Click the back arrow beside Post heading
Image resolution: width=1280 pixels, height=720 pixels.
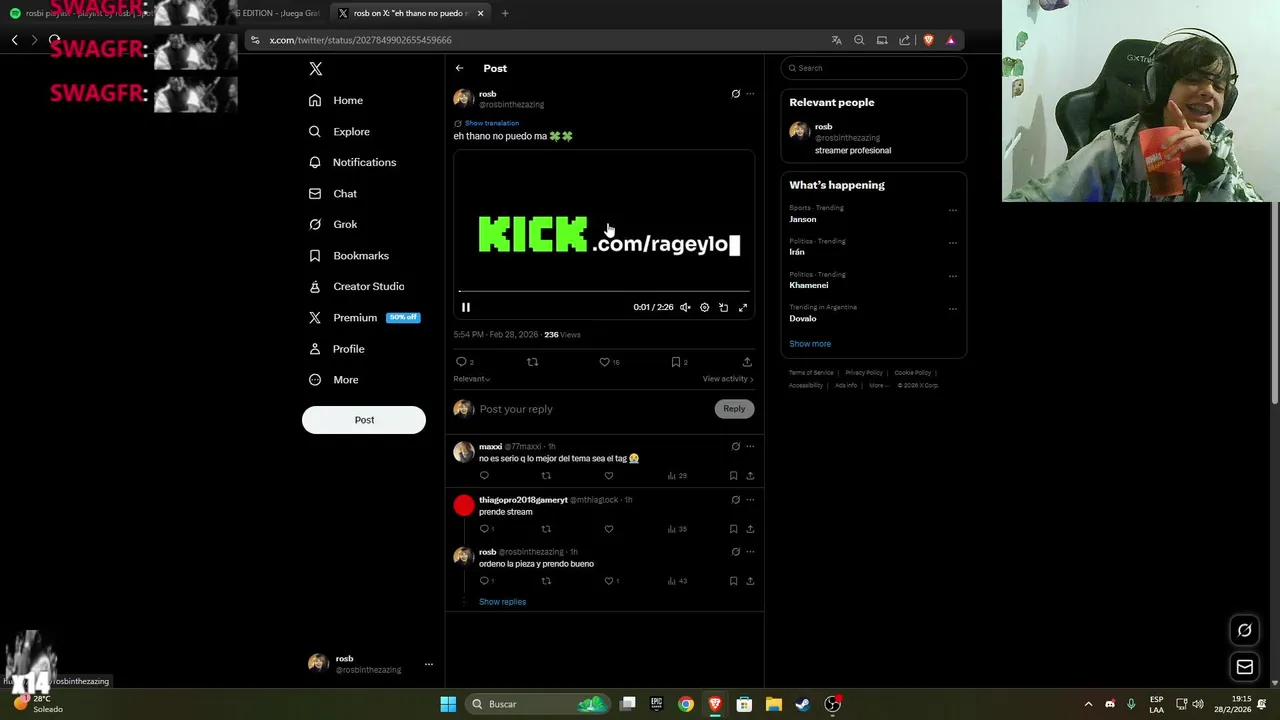[459, 68]
